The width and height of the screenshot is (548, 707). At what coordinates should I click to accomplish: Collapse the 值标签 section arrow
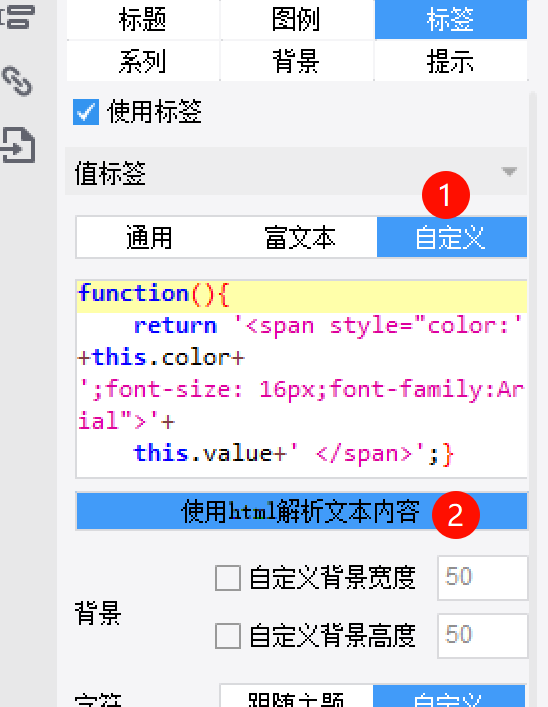[509, 172]
